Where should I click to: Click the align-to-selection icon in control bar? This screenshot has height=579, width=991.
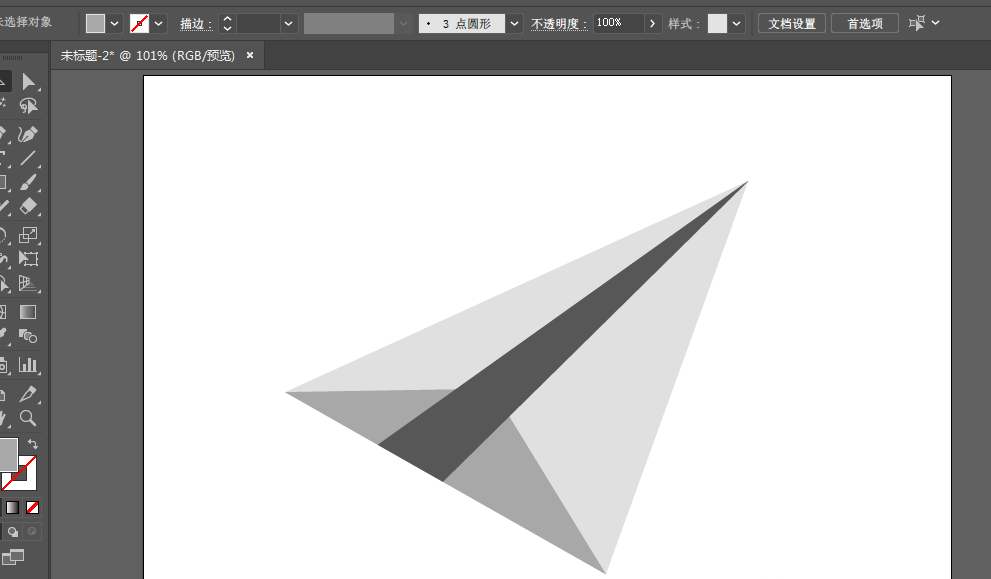click(916, 23)
